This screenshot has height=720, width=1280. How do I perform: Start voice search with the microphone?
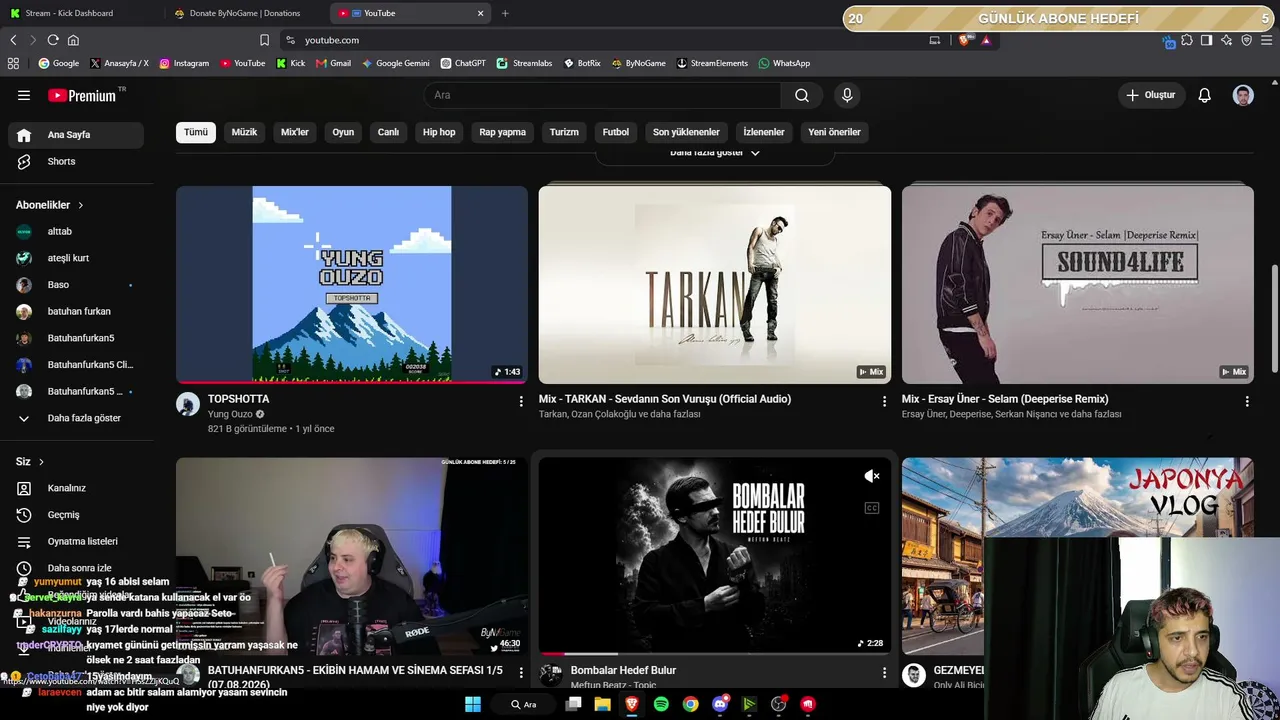(847, 95)
